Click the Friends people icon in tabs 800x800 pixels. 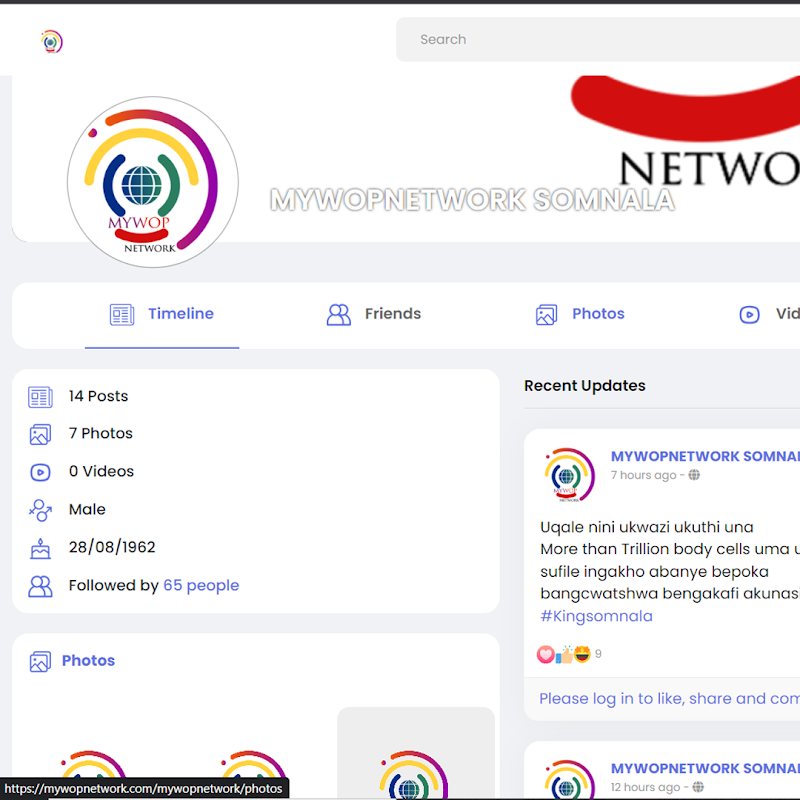tap(339, 314)
